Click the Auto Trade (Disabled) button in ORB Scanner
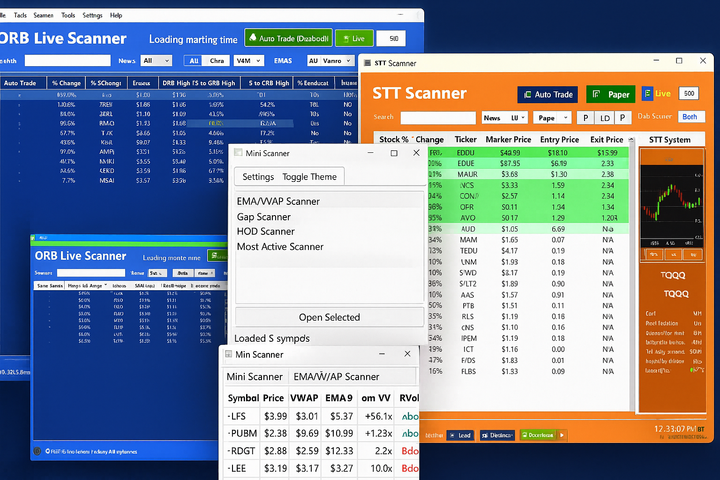 288,38
